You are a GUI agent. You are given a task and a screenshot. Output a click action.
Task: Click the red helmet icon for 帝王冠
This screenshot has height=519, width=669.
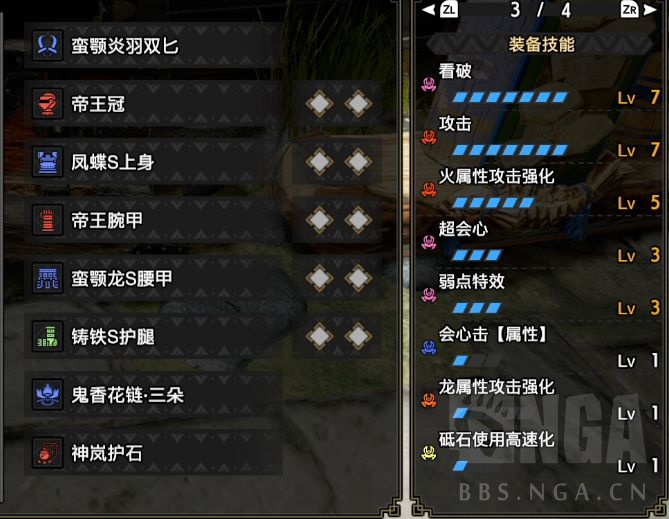(47, 104)
